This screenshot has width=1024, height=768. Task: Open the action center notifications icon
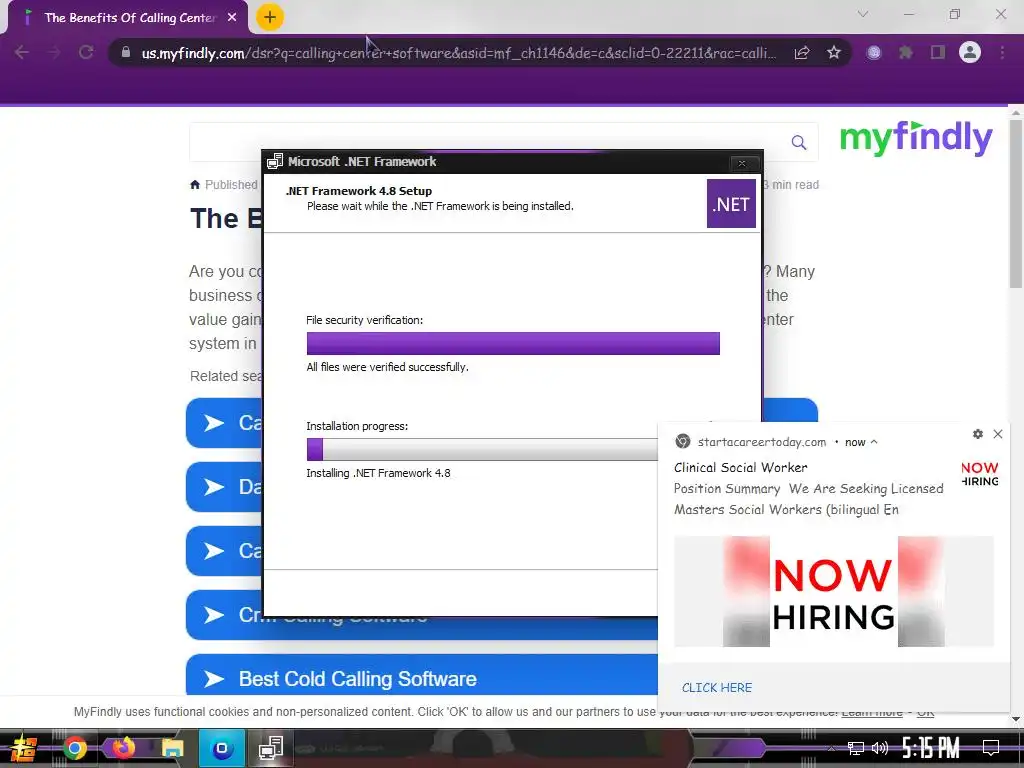coord(991,748)
